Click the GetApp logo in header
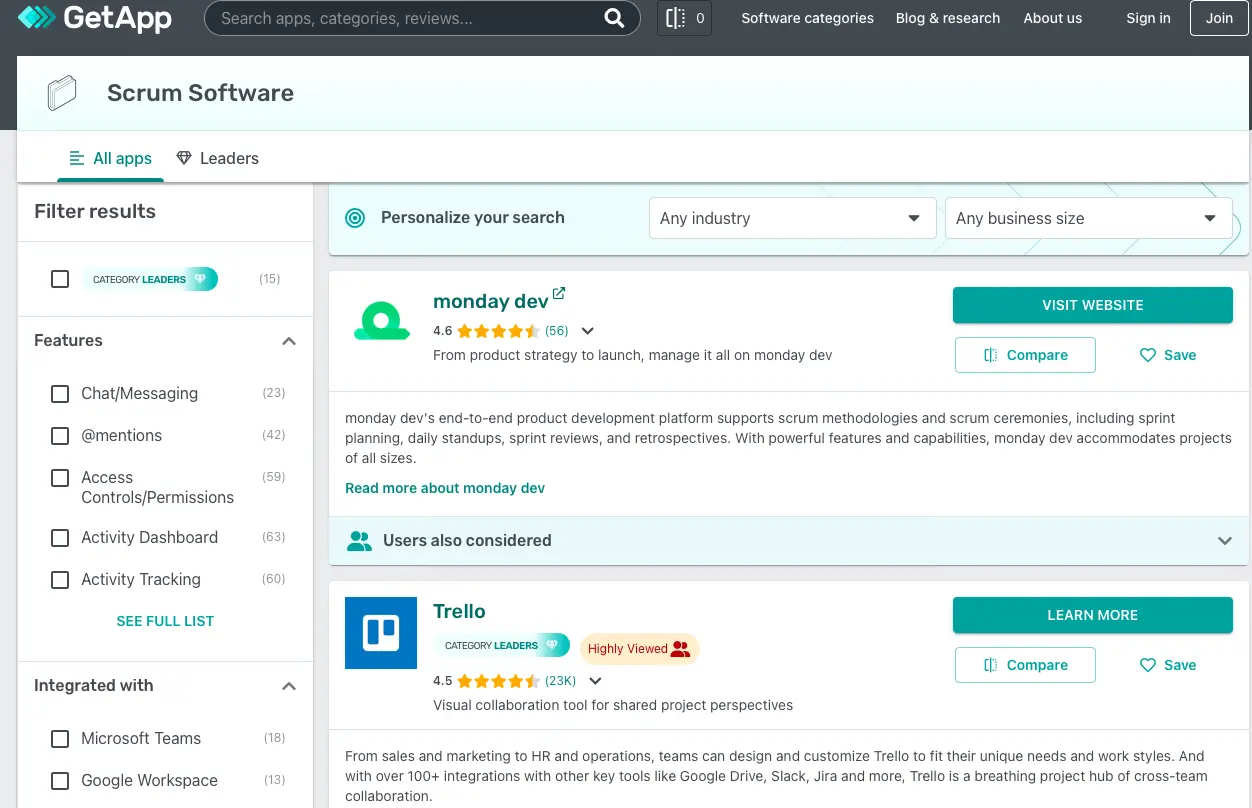1252x808 pixels. [x=94, y=18]
